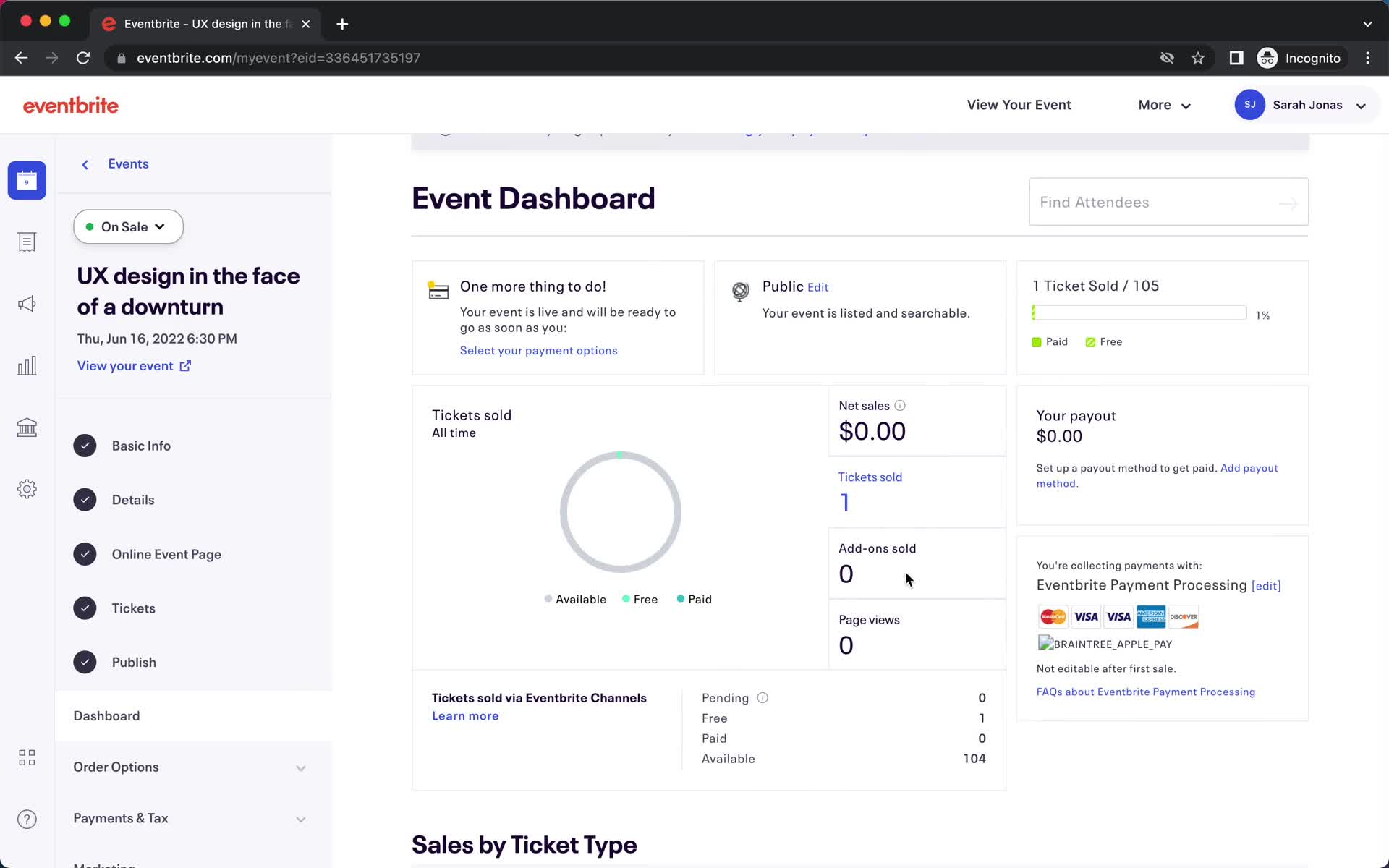Click the Net sales $0.00 value
Viewport: 1389px width, 868px height.
pos(872,432)
